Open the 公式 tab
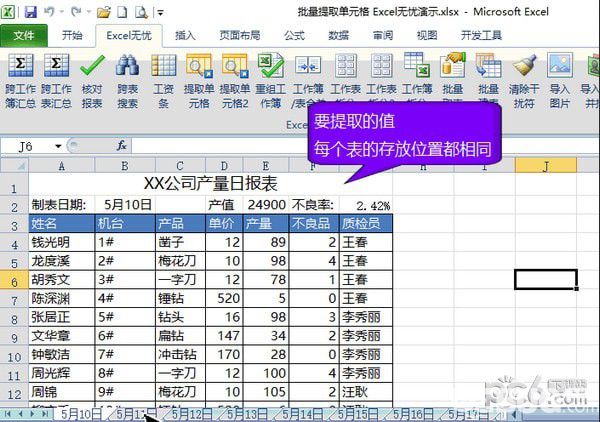 pyautogui.click(x=294, y=35)
